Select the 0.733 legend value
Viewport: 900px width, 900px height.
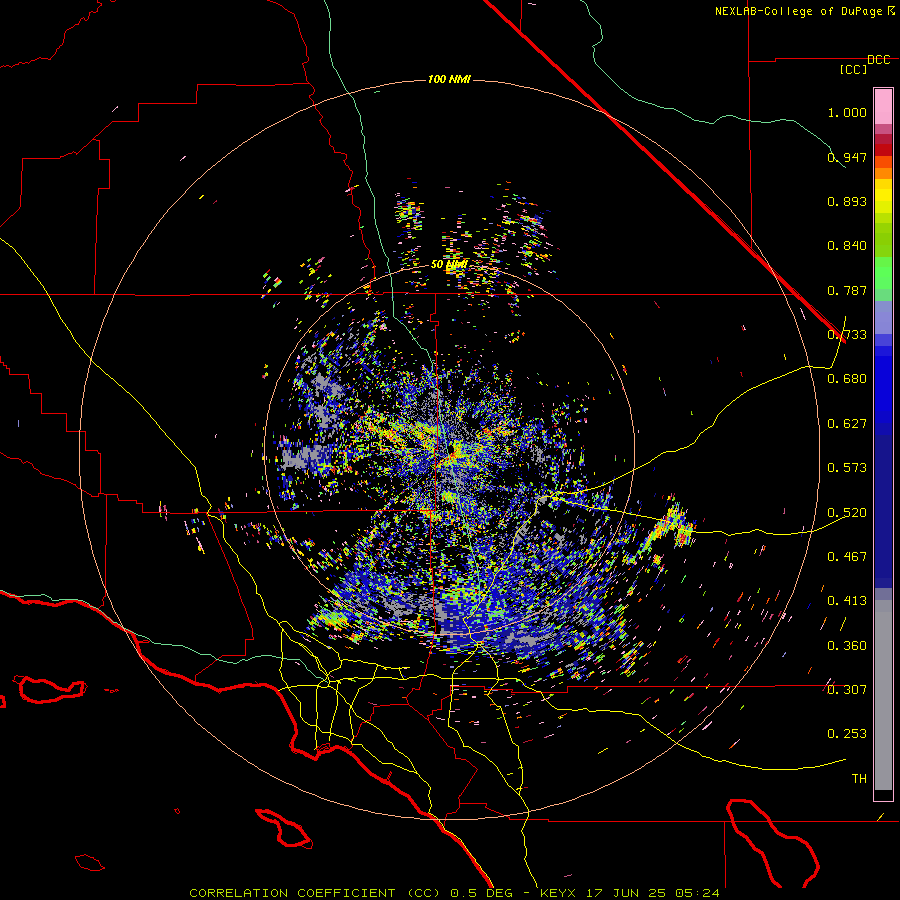[847, 335]
